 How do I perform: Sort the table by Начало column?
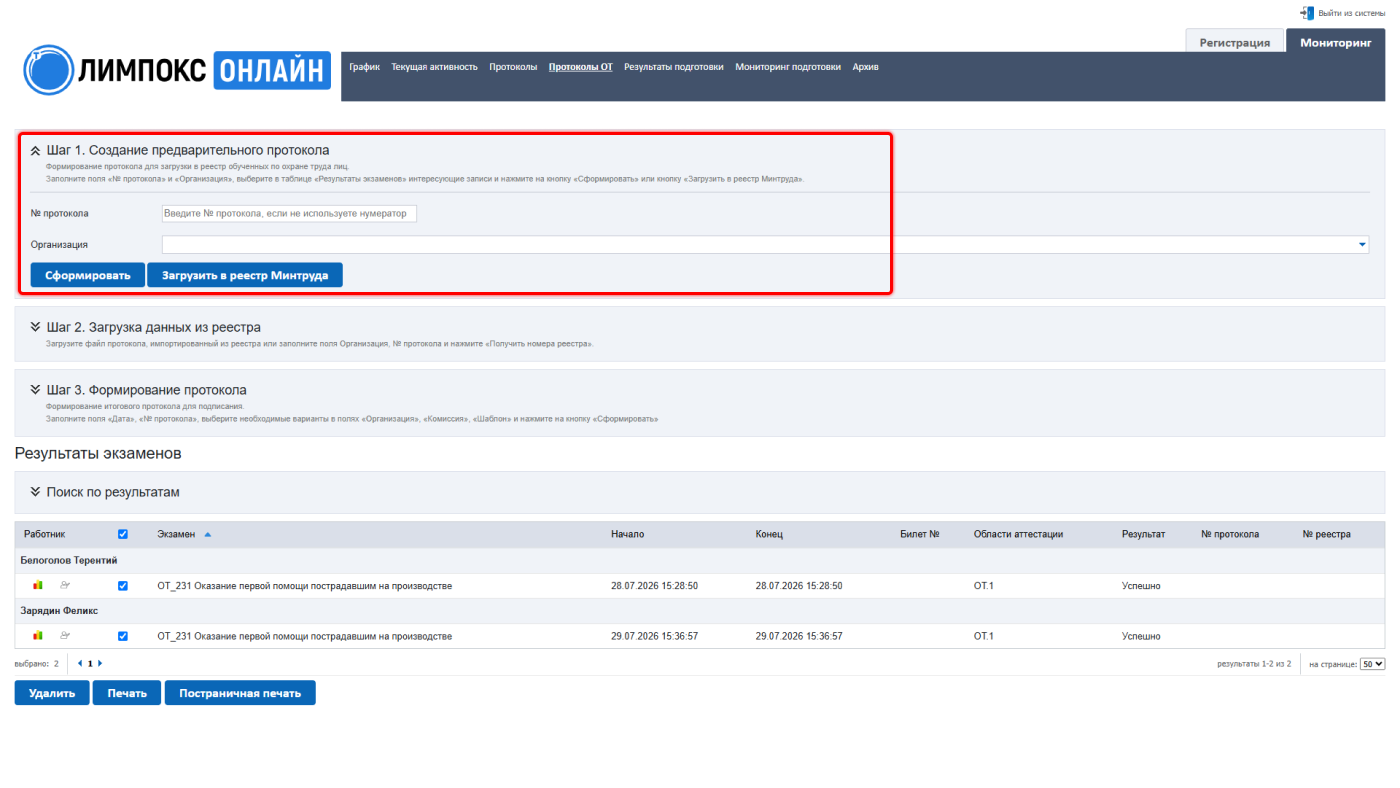click(x=628, y=535)
